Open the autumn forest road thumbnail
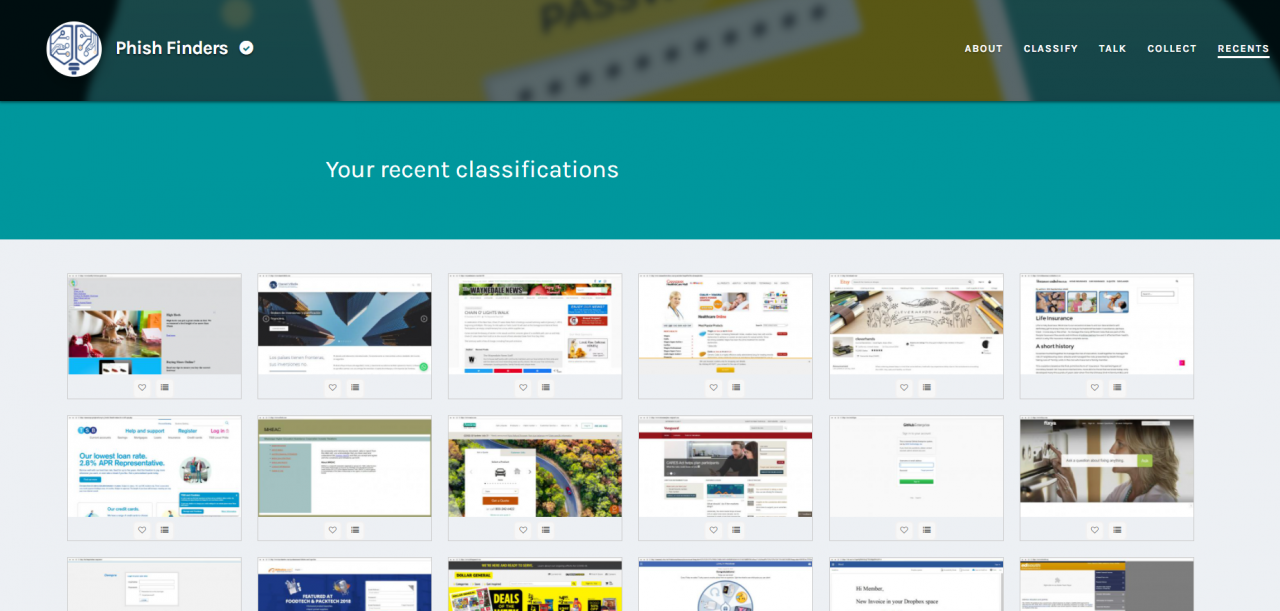The image size is (1280, 611). point(535,467)
